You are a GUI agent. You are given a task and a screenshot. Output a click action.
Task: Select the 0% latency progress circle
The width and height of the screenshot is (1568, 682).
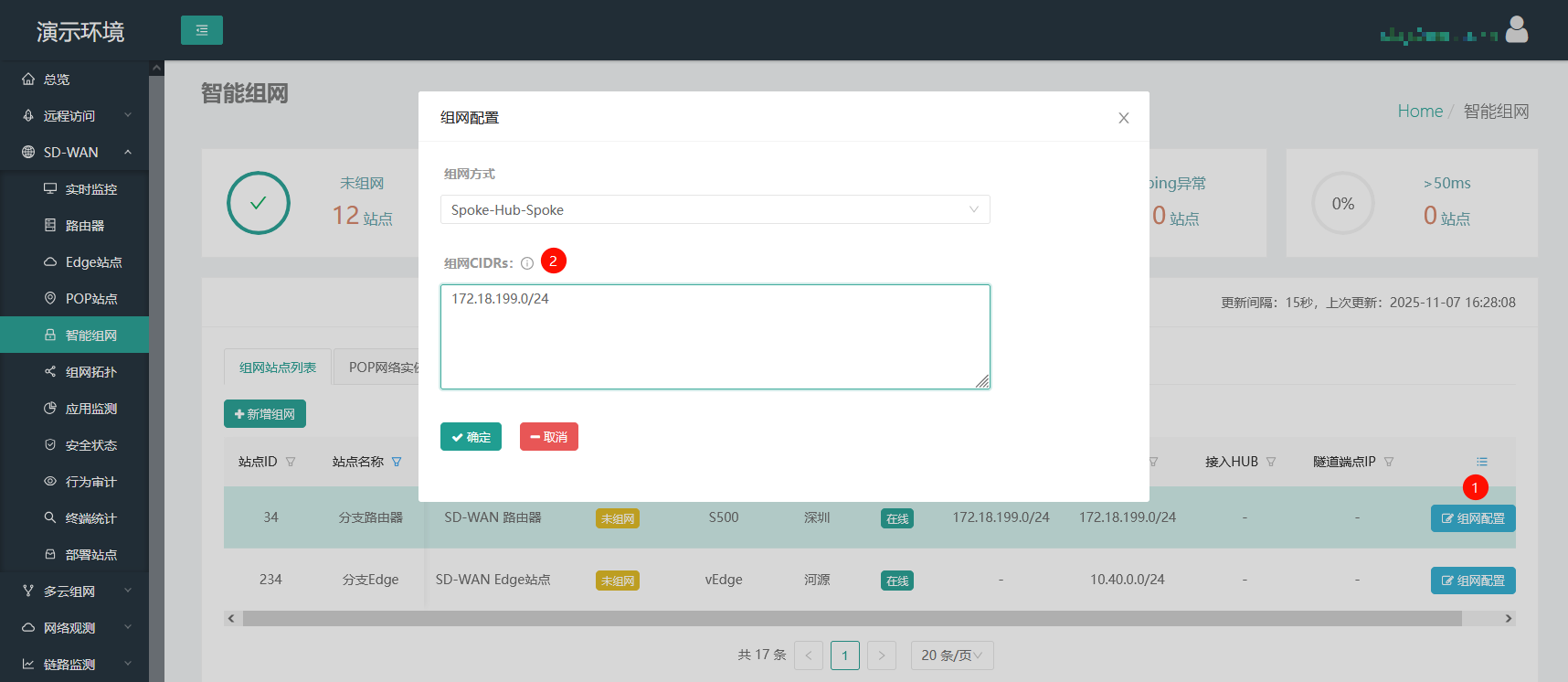coord(1343,203)
